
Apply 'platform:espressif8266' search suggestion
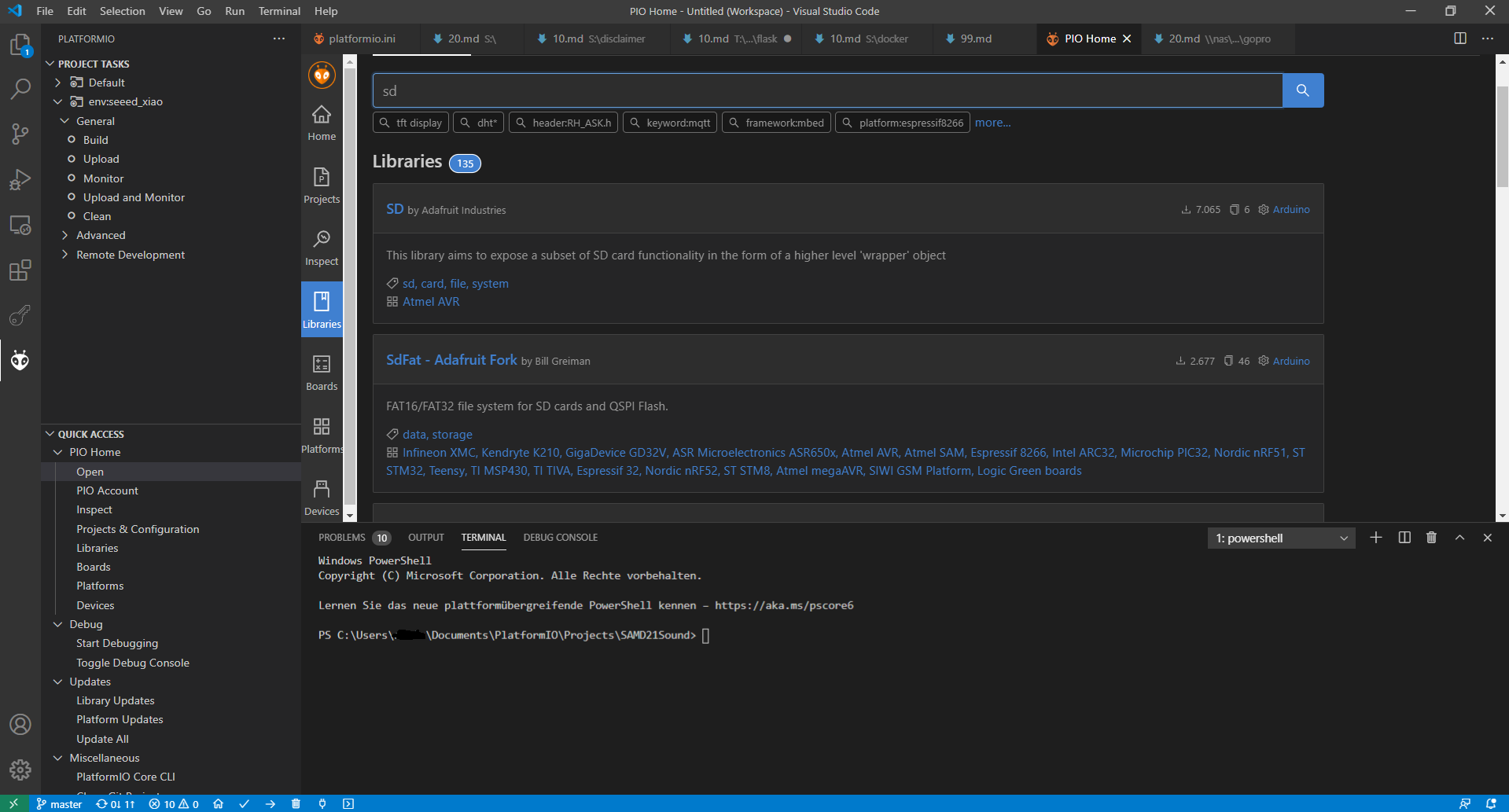[902, 123]
